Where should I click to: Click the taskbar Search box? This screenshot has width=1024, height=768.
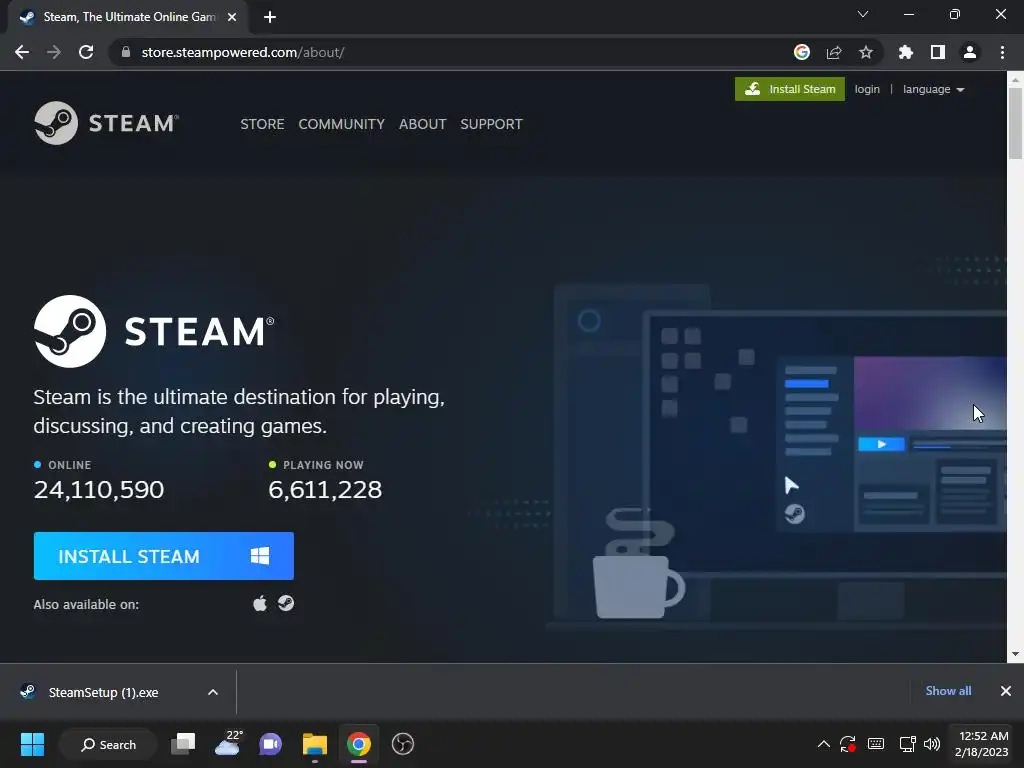tap(108, 744)
